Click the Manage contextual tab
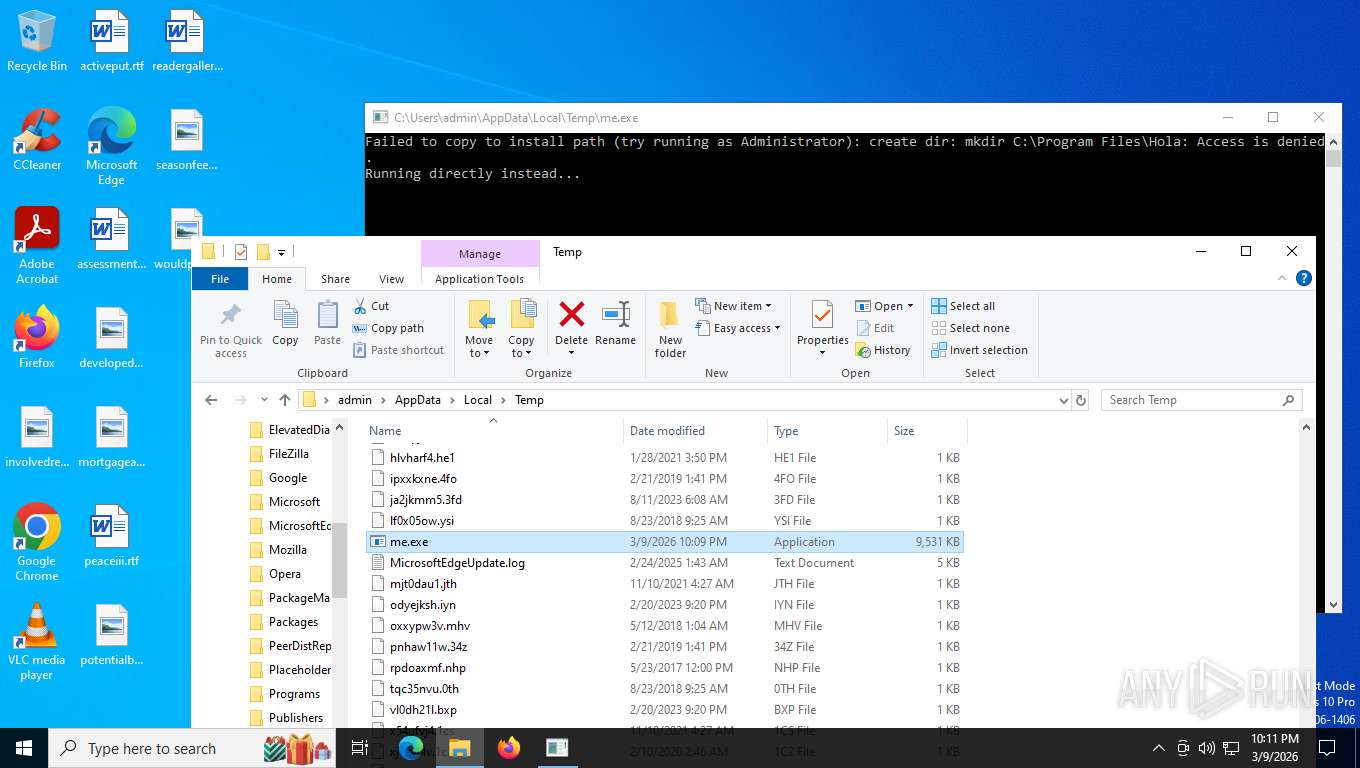 click(x=480, y=254)
